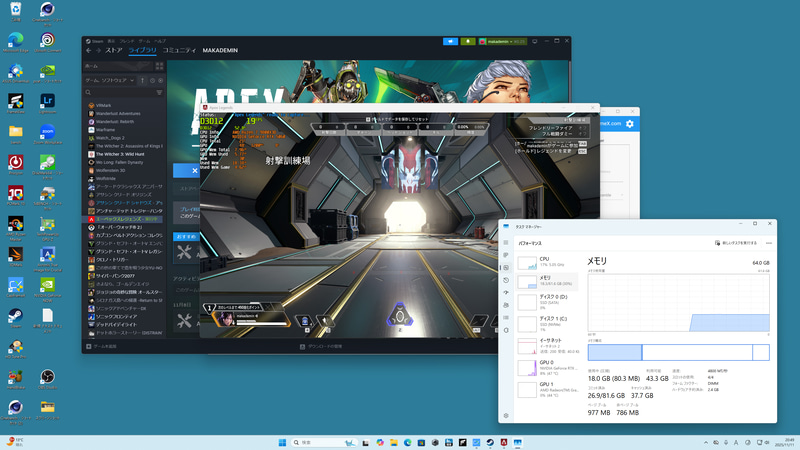Open the makademin account dropdown in Steam
Image resolution: width=800 pixels, height=450 pixels.
[x=502, y=41]
